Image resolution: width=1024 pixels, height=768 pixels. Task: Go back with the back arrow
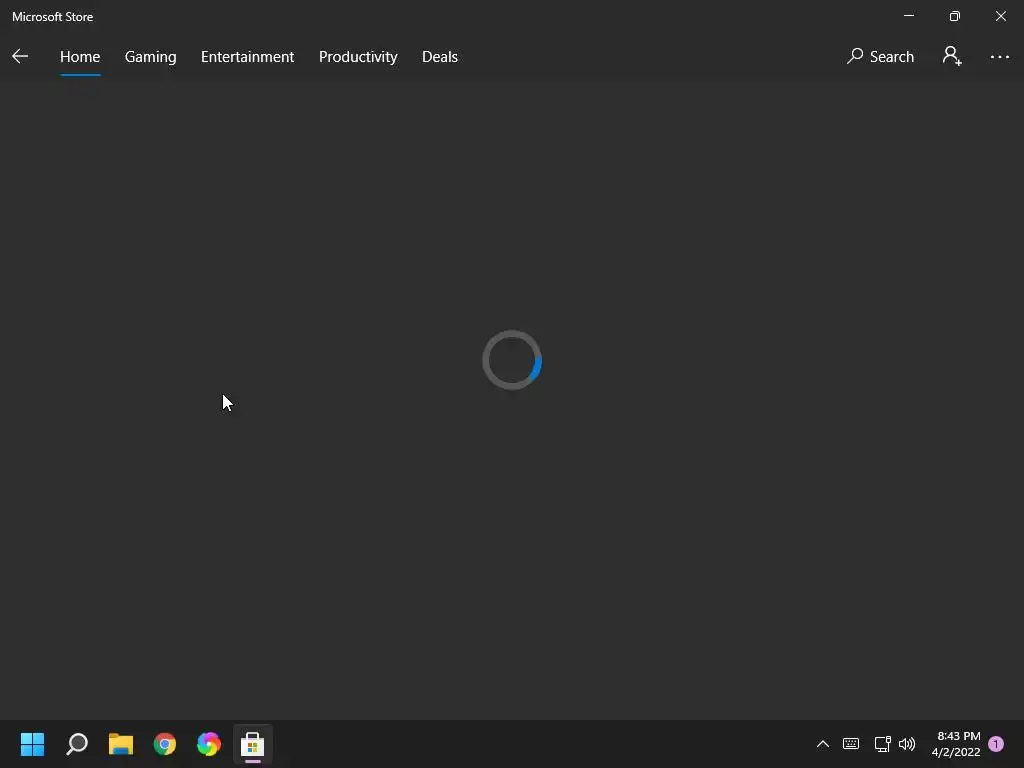pyautogui.click(x=20, y=56)
